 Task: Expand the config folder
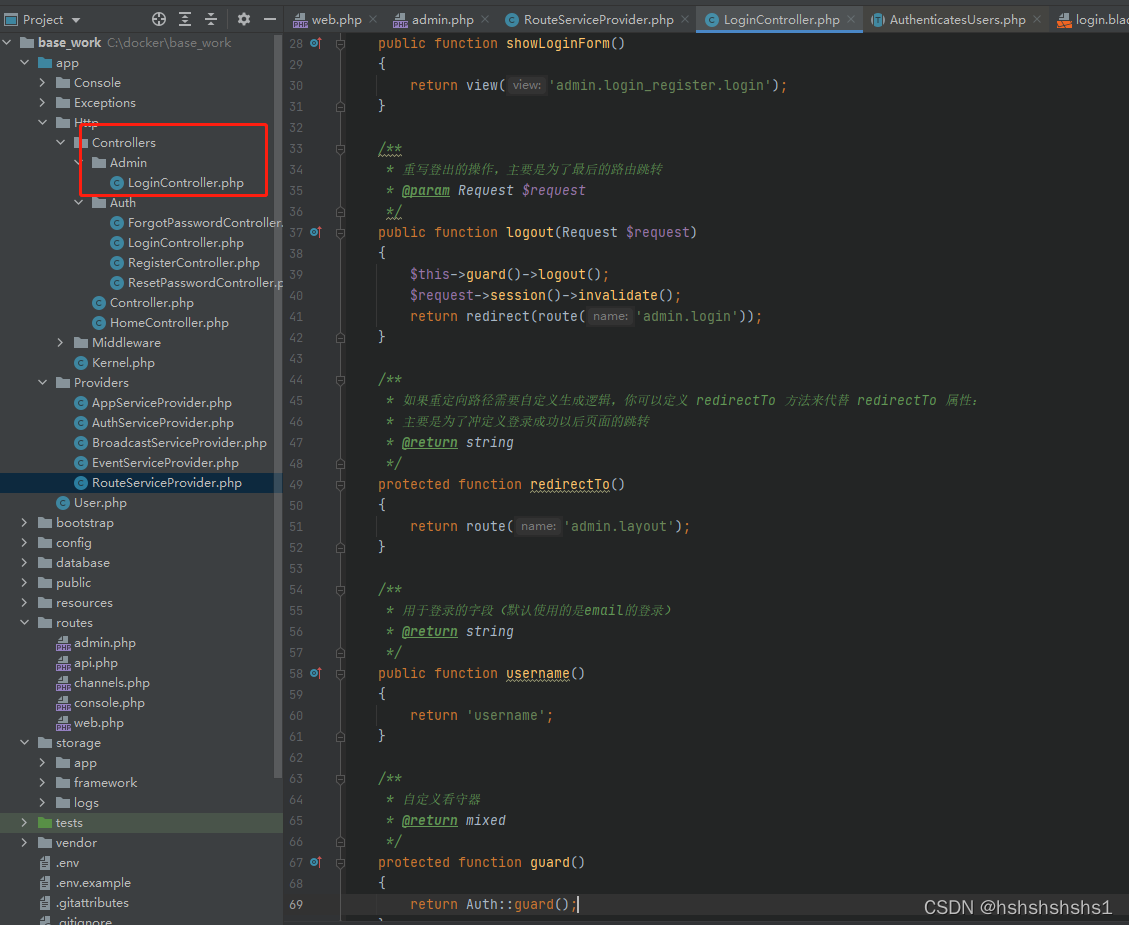point(24,543)
